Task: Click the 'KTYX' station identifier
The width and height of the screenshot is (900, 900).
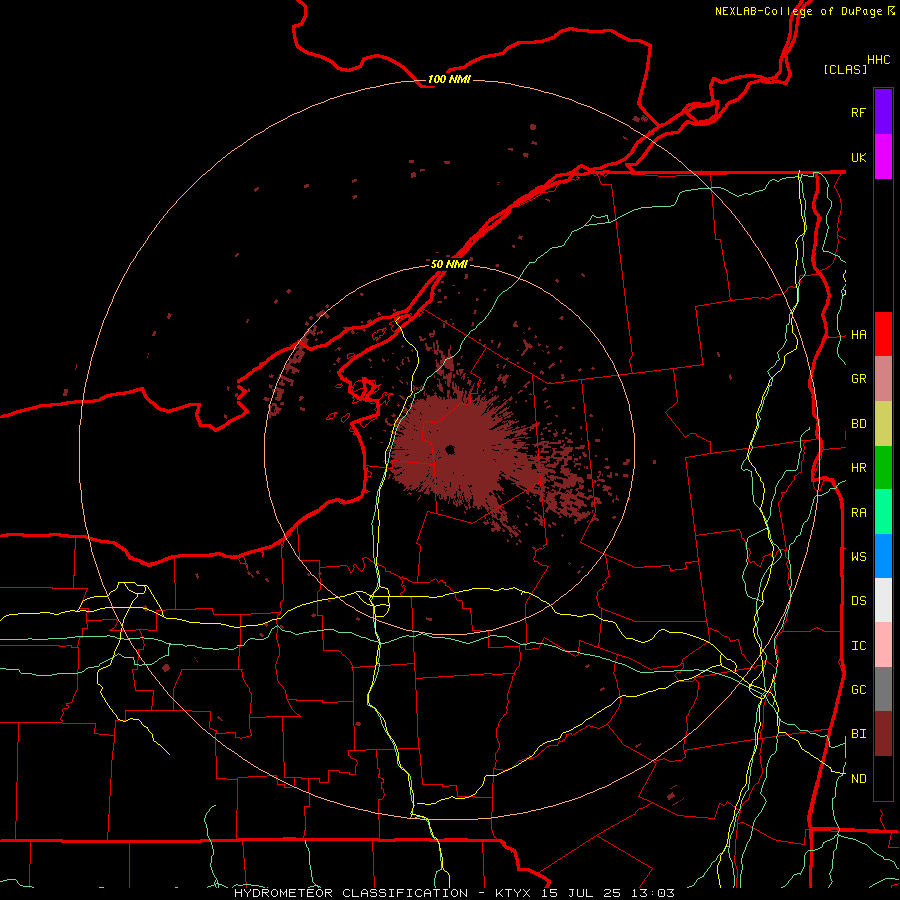Action: [514, 893]
